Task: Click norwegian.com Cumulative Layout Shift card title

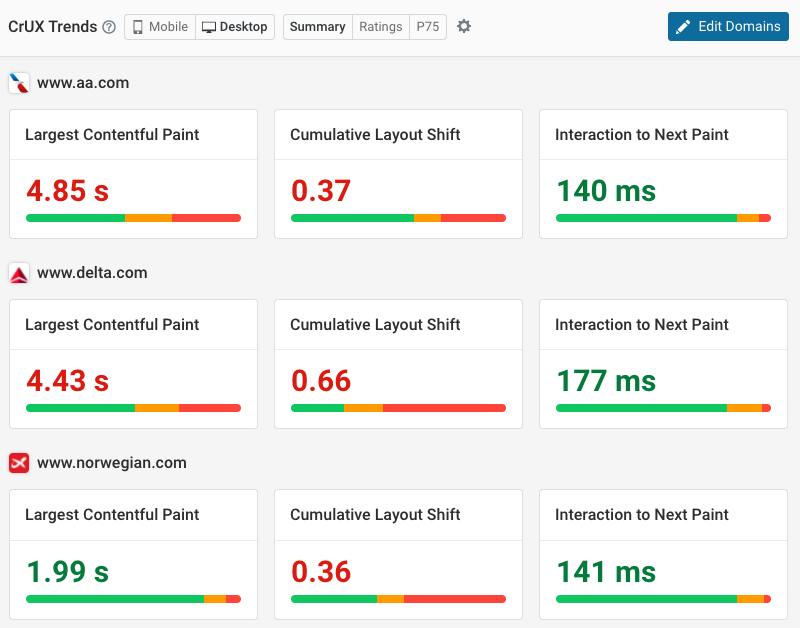Action: click(375, 515)
